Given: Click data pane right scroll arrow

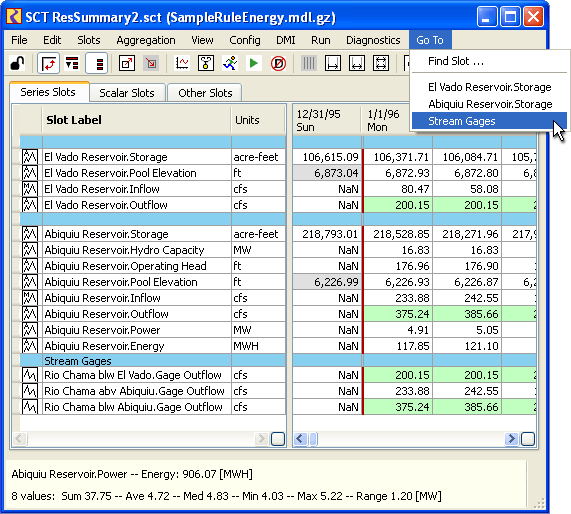Looking at the screenshot, I should pos(511,439).
